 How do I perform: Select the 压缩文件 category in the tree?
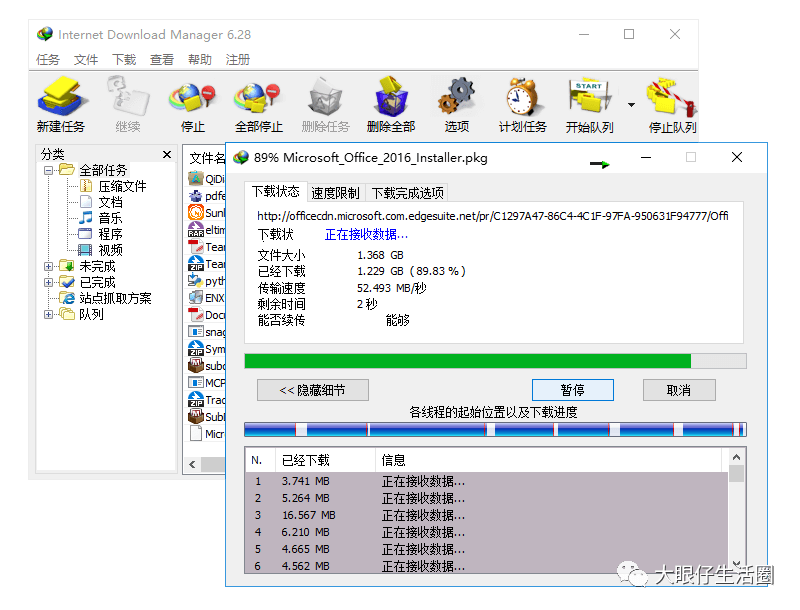click(122, 186)
